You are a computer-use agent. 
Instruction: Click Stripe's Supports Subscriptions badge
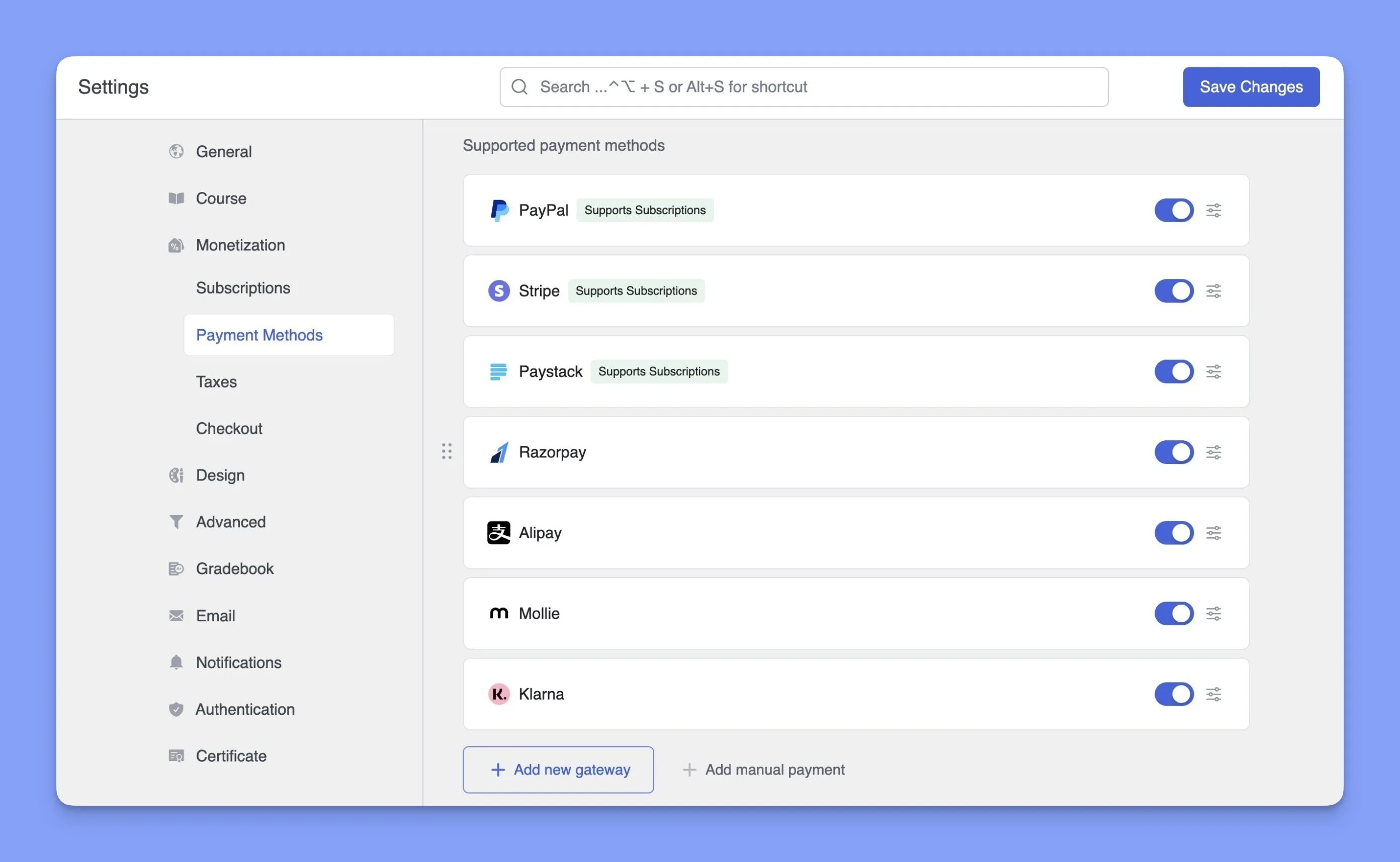[637, 292]
